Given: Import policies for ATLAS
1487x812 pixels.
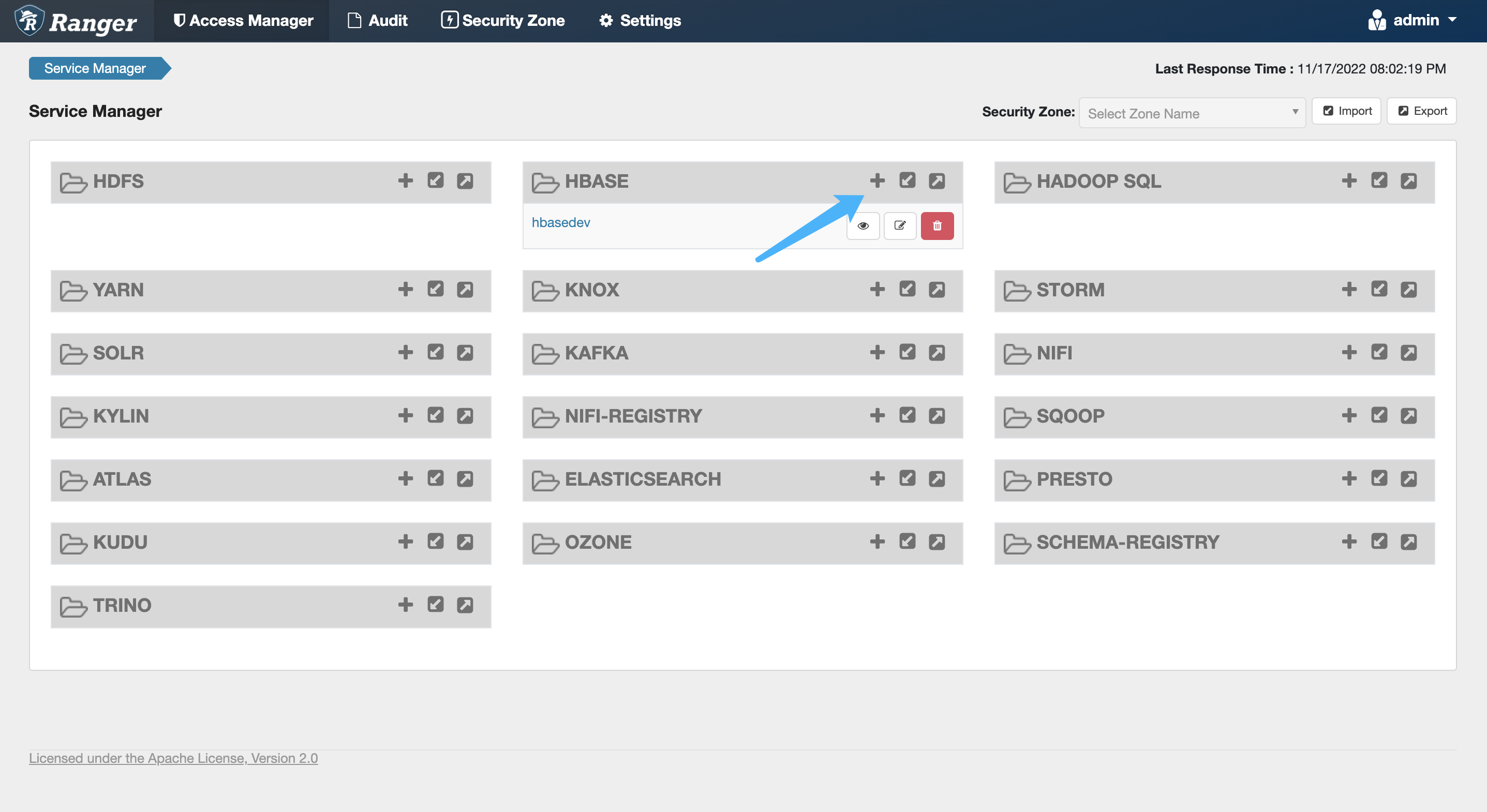Looking at the screenshot, I should [435, 478].
